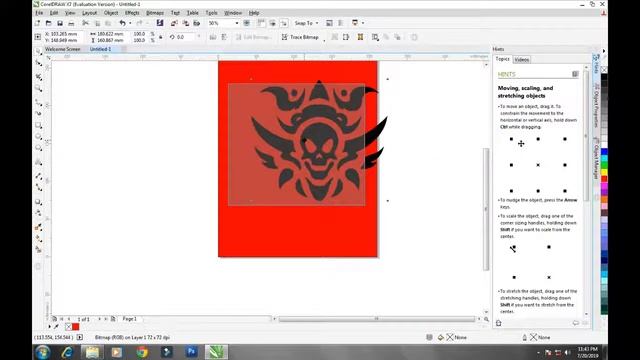The width and height of the screenshot is (640, 360).
Task: Open Object Properties docker tab
Action: (596, 106)
